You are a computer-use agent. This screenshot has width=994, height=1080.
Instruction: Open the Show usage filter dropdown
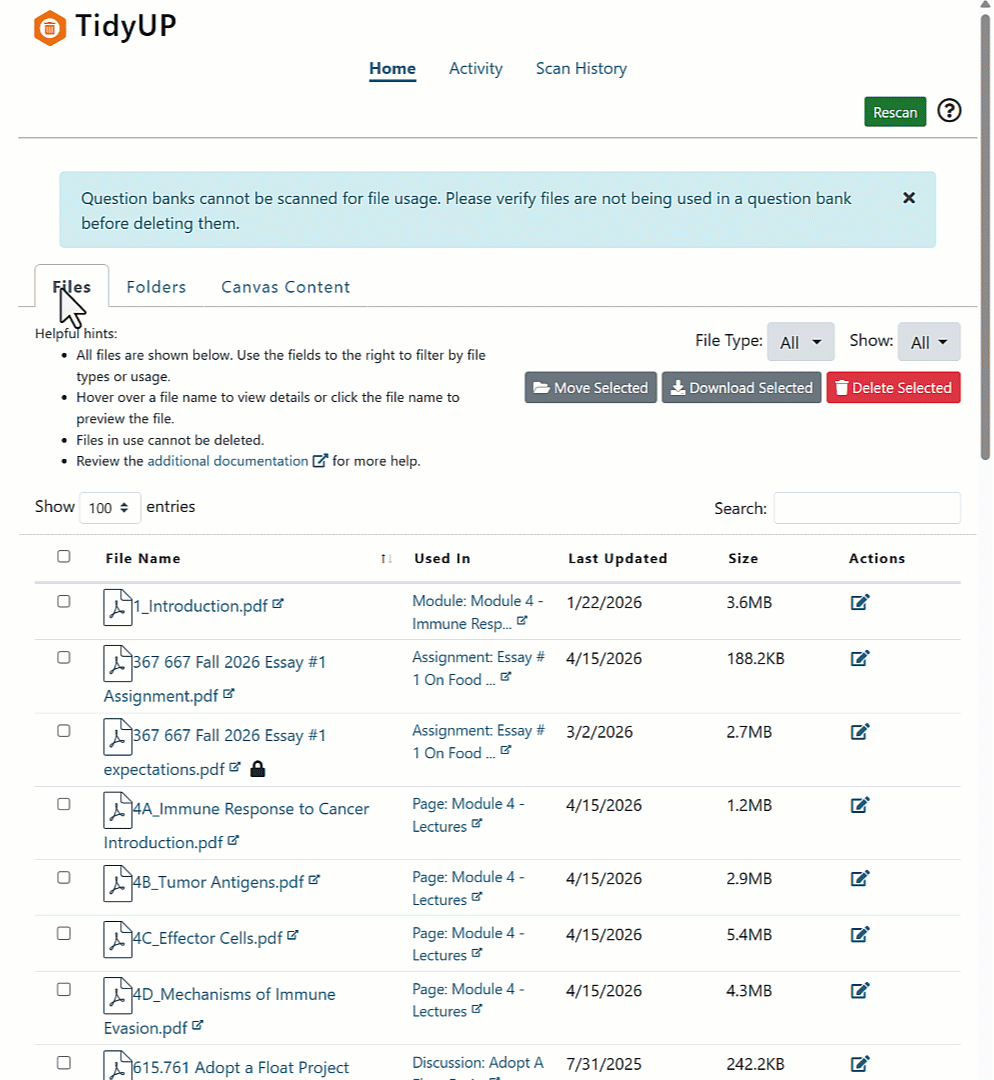tap(929, 342)
